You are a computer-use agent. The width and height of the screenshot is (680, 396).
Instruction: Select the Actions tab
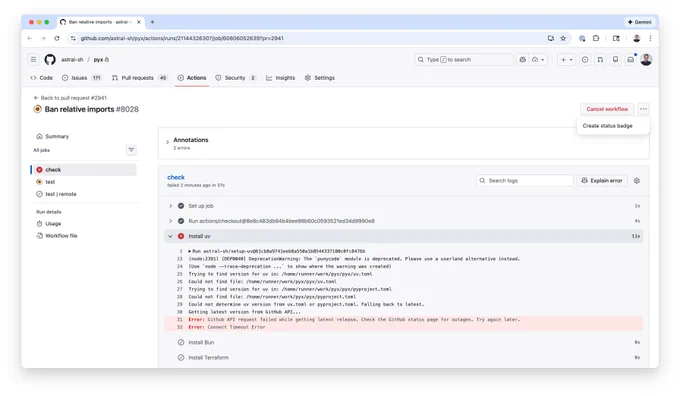[x=192, y=78]
